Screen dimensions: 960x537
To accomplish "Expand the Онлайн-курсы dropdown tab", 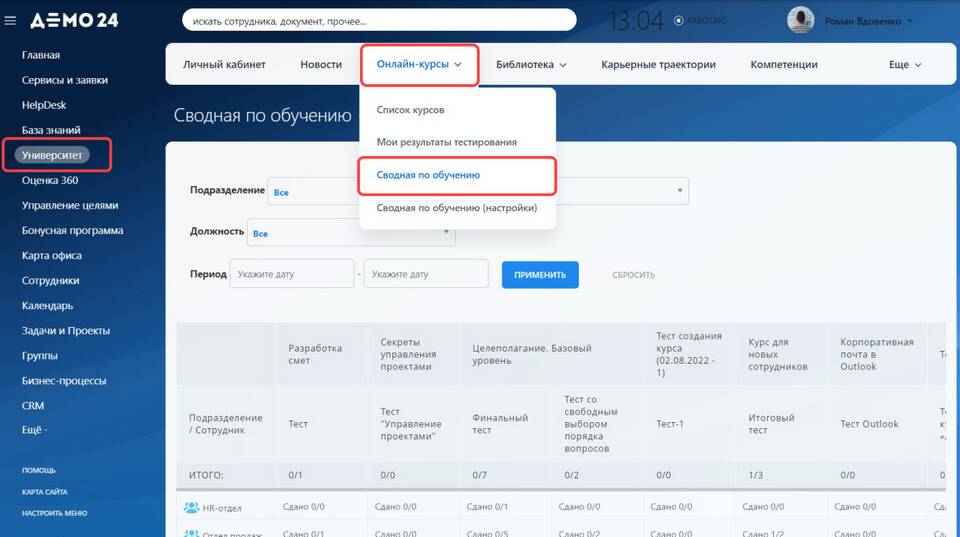I will pyautogui.click(x=419, y=65).
